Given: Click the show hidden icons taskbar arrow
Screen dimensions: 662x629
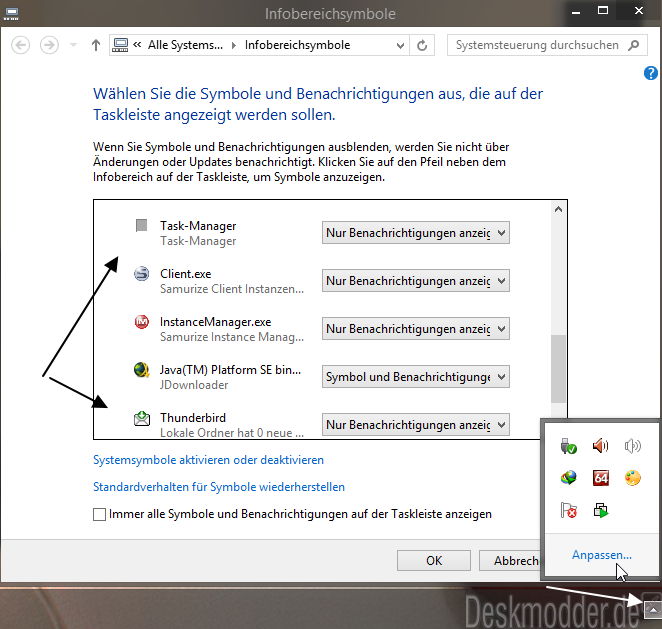Looking at the screenshot, I should tap(653, 610).
